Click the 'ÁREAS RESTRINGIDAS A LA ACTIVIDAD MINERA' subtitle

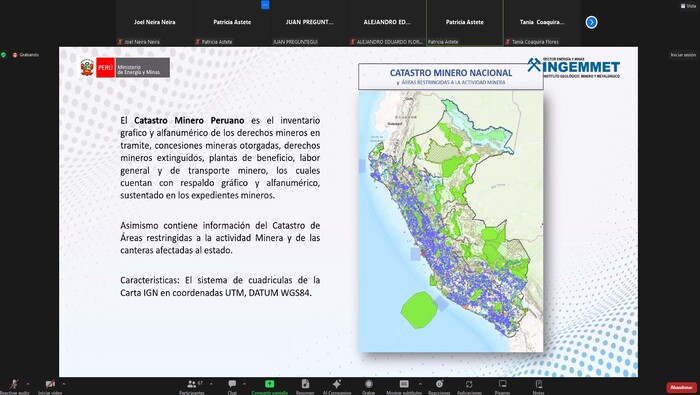453,83
